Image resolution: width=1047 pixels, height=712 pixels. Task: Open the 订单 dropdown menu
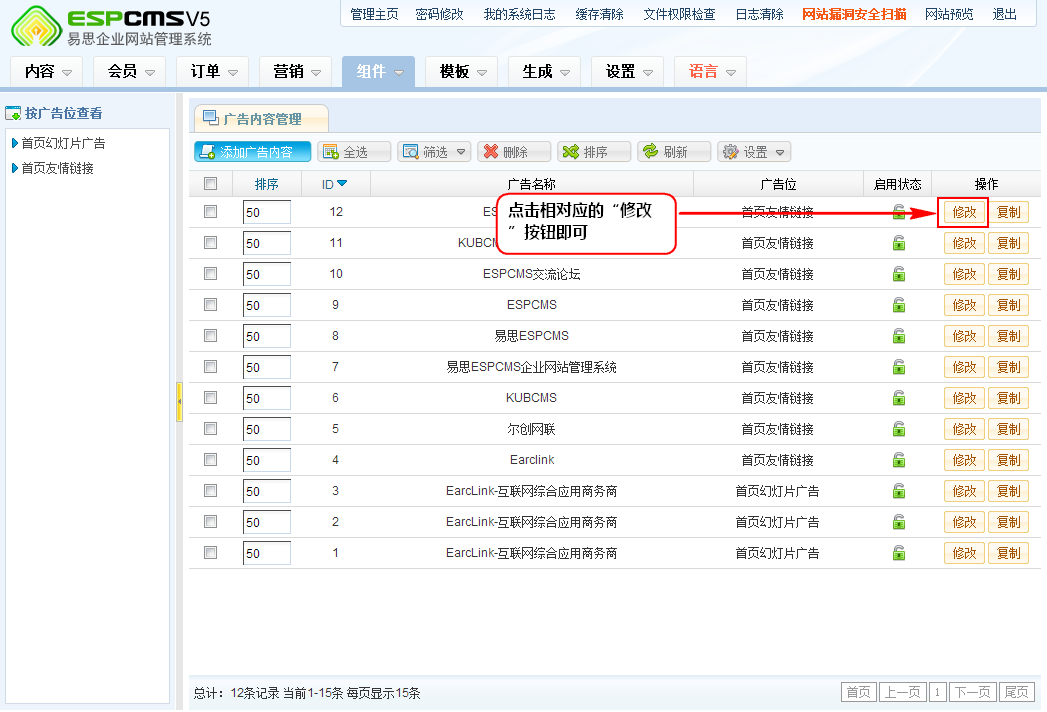(213, 71)
